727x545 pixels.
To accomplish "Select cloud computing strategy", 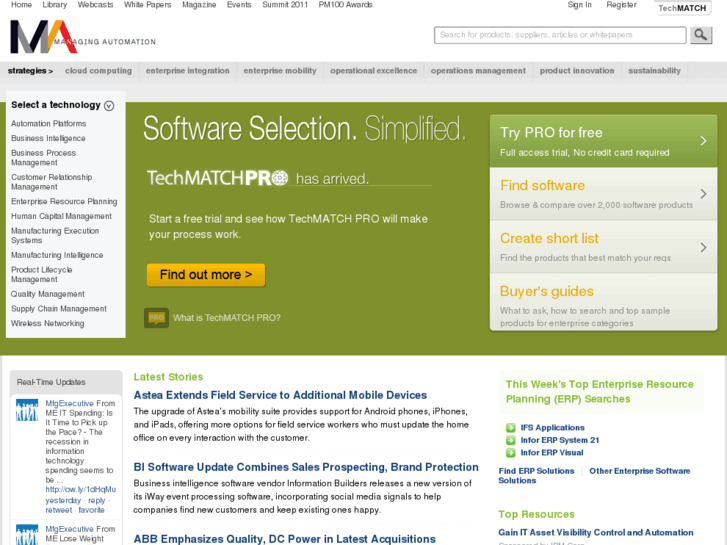I will [98, 71].
